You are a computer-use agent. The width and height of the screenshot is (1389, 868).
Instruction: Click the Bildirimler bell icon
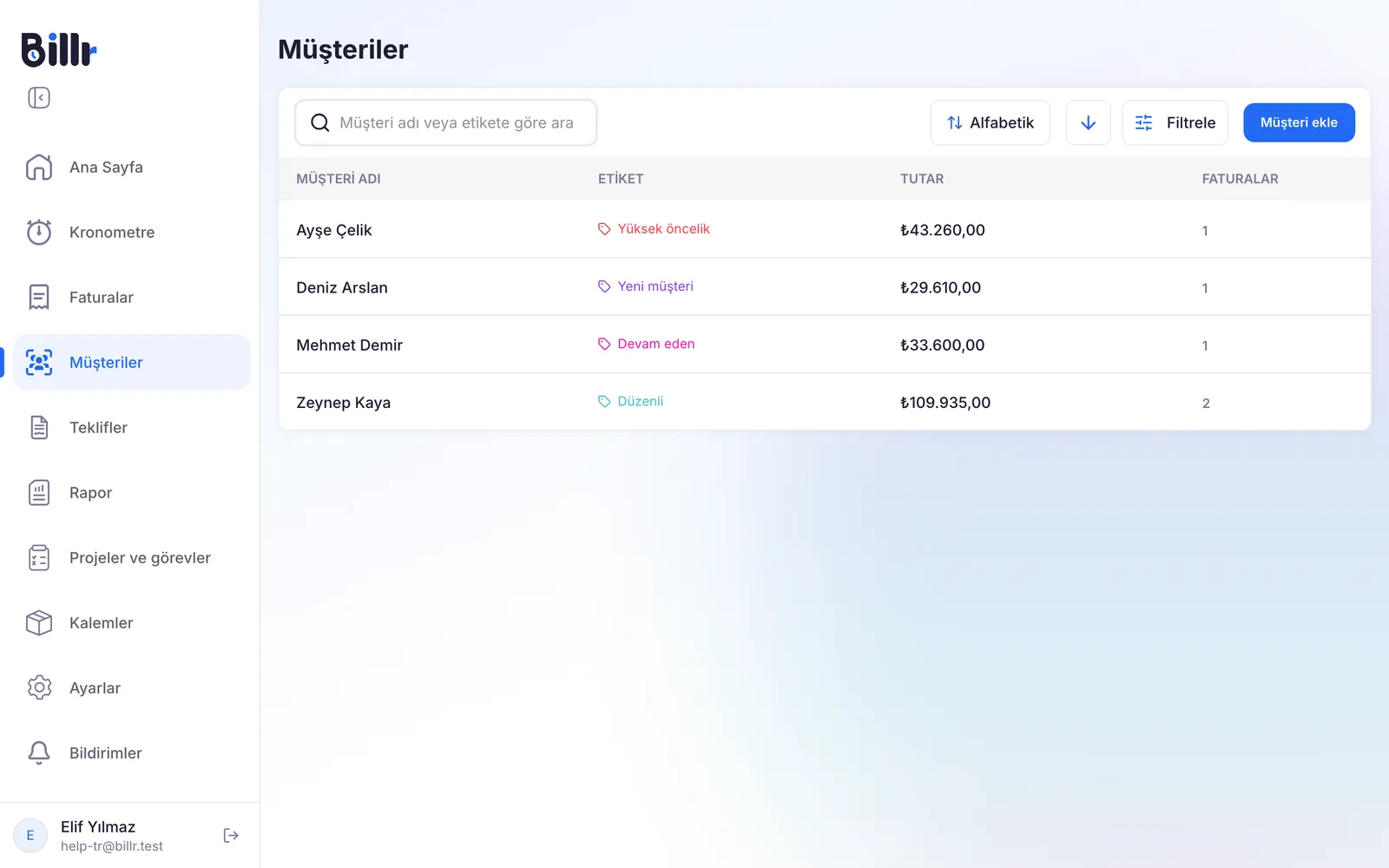[39, 753]
